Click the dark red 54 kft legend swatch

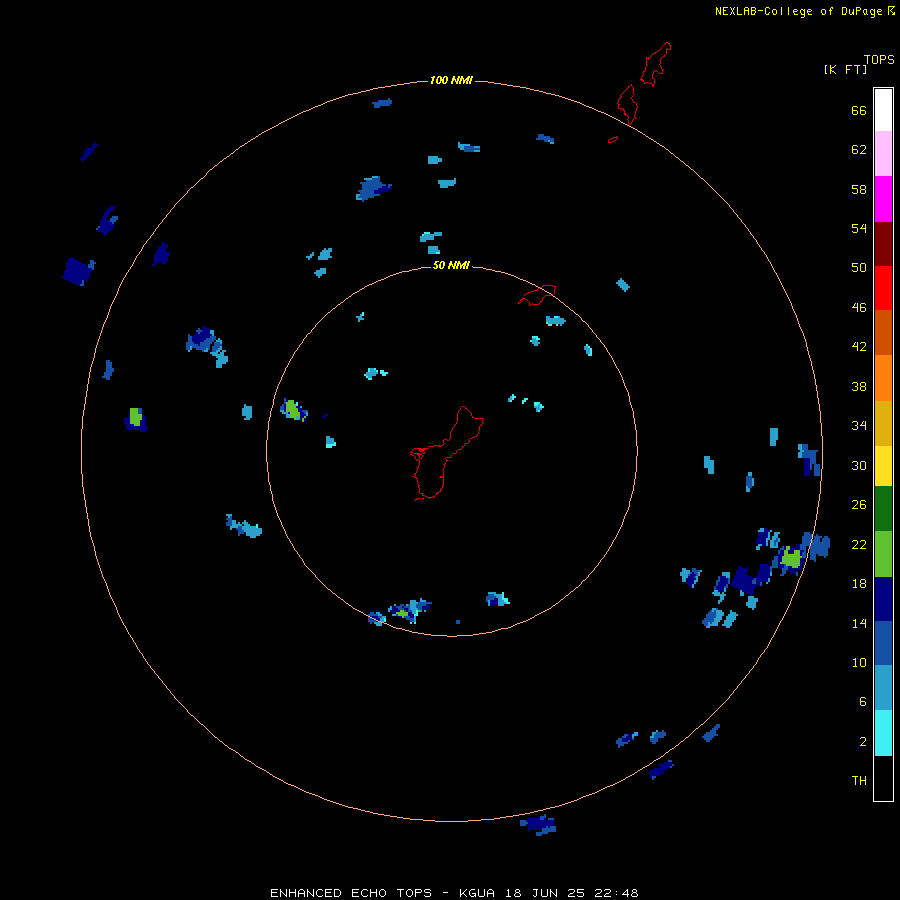883,243
